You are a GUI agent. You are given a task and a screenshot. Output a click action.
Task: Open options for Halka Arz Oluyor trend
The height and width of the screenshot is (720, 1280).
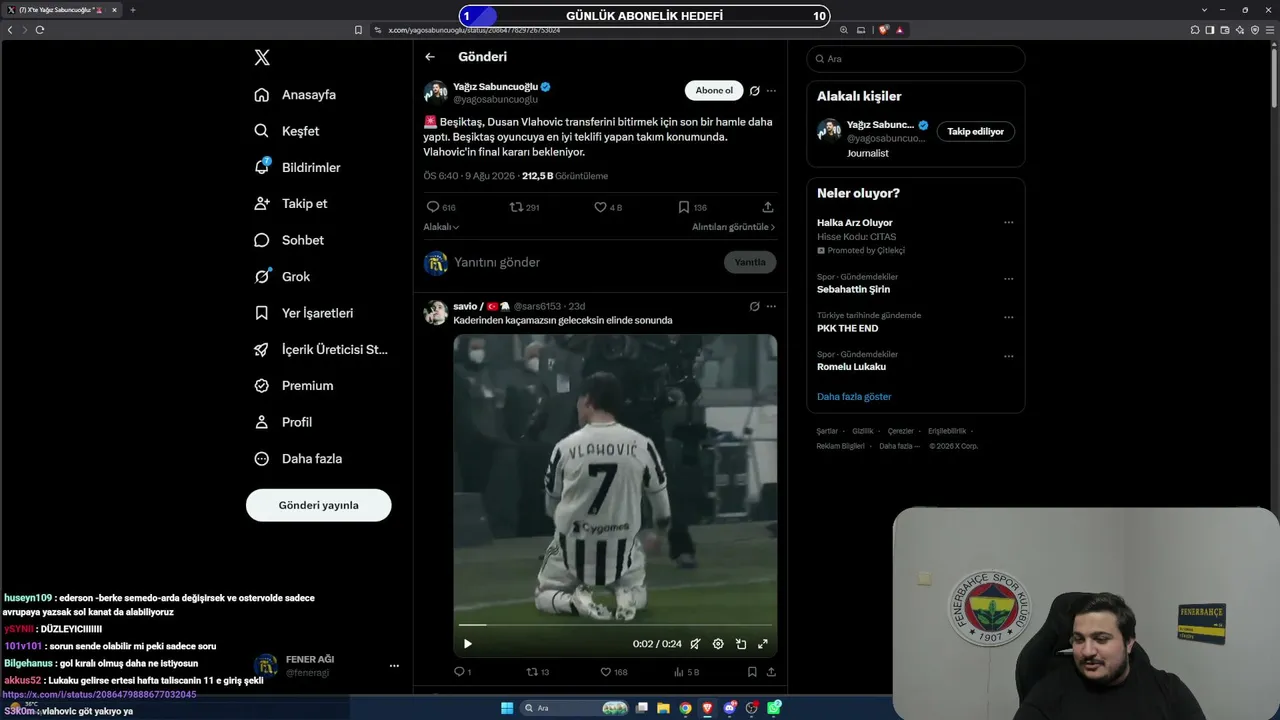(1008, 223)
